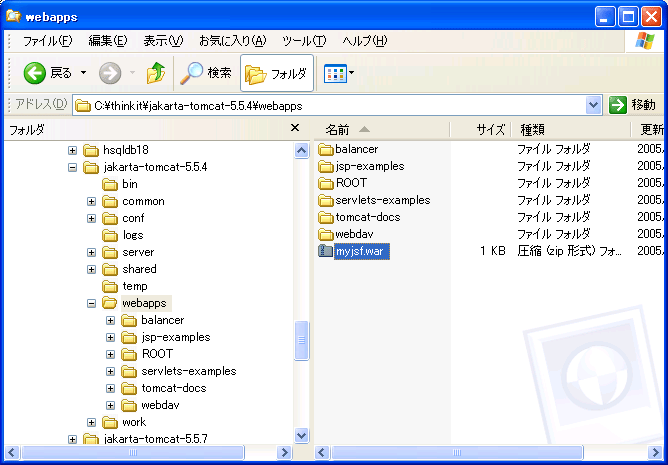Open the 表示(V) menu
This screenshot has height=465, width=668.
coord(163,41)
